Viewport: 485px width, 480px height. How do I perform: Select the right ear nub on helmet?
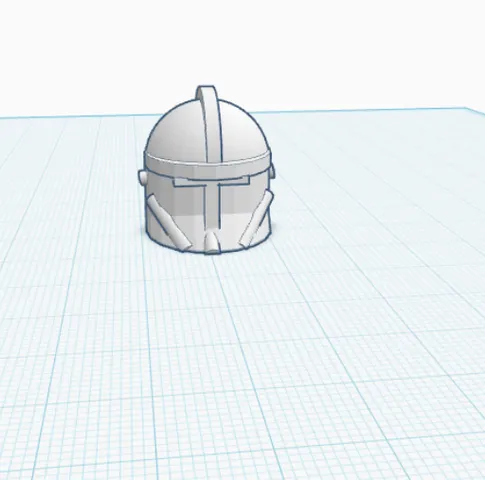pos(272,171)
